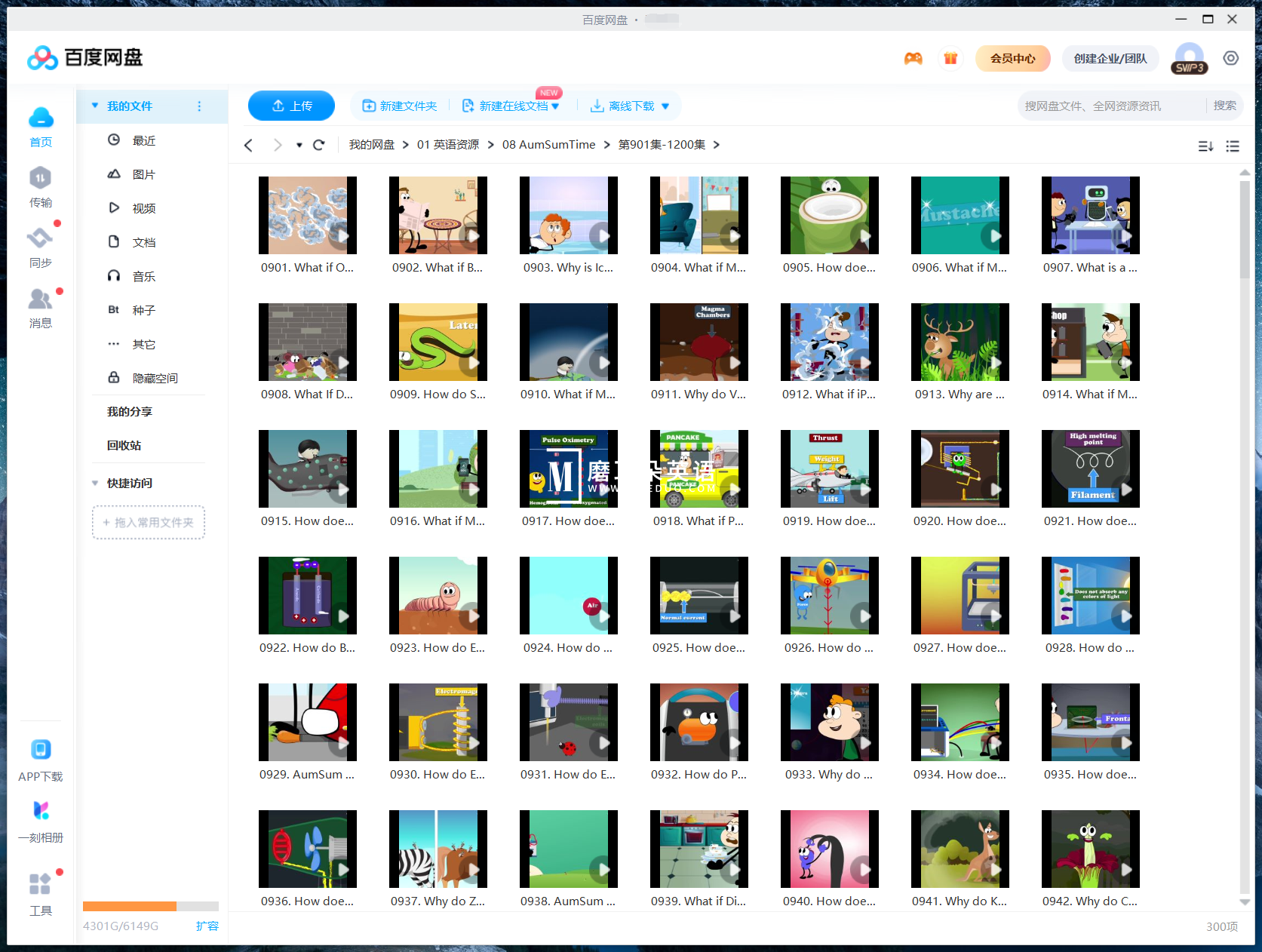Click the 工具 tools icon

(40, 884)
